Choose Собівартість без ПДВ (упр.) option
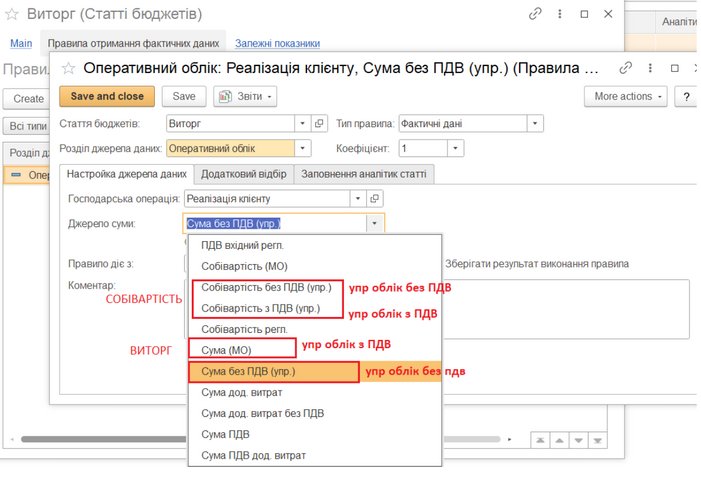Image resolution: width=701 pixels, height=480 pixels. 265,288
